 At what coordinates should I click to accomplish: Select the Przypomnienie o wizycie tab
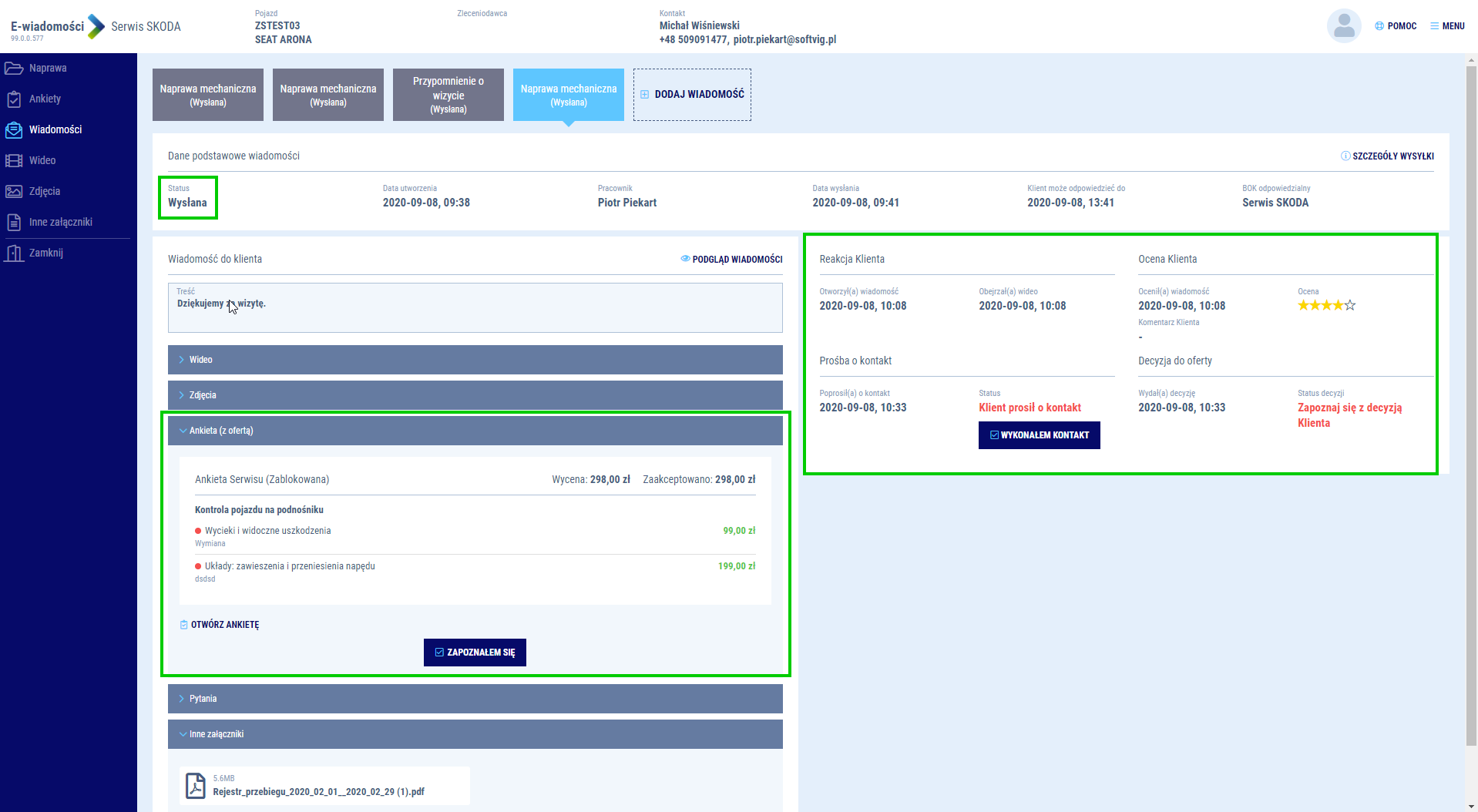point(448,95)
